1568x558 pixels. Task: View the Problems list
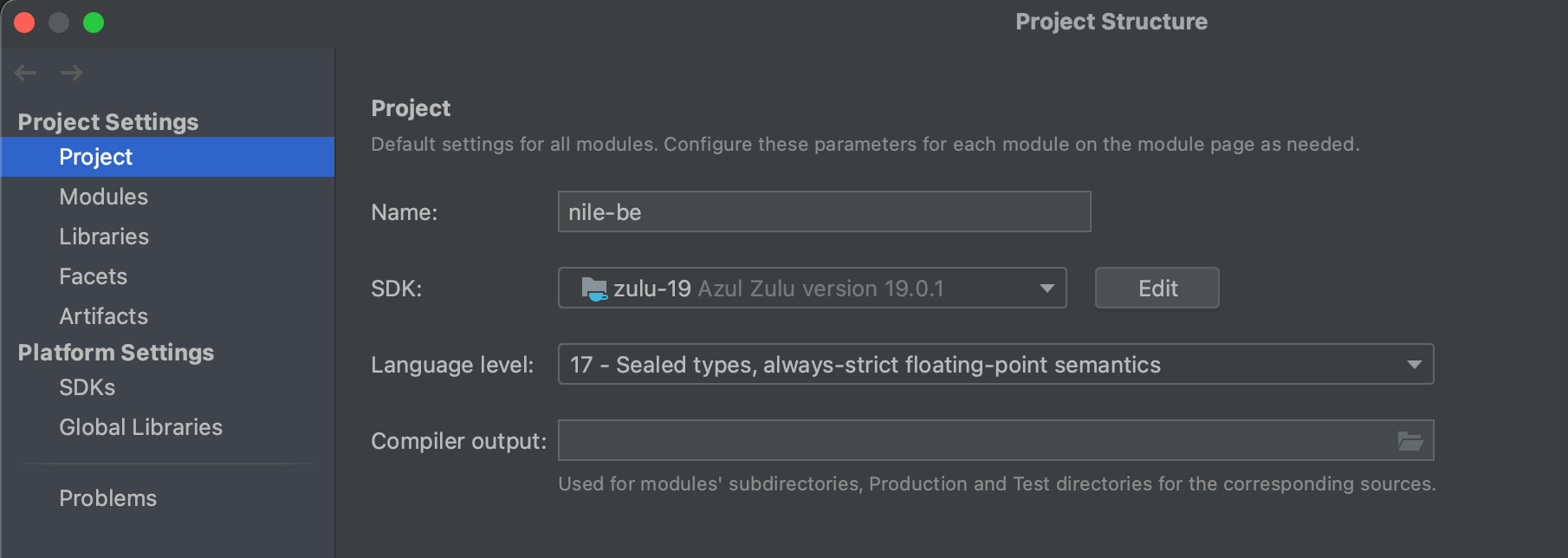pyautogui.click(x=108, y=498)
